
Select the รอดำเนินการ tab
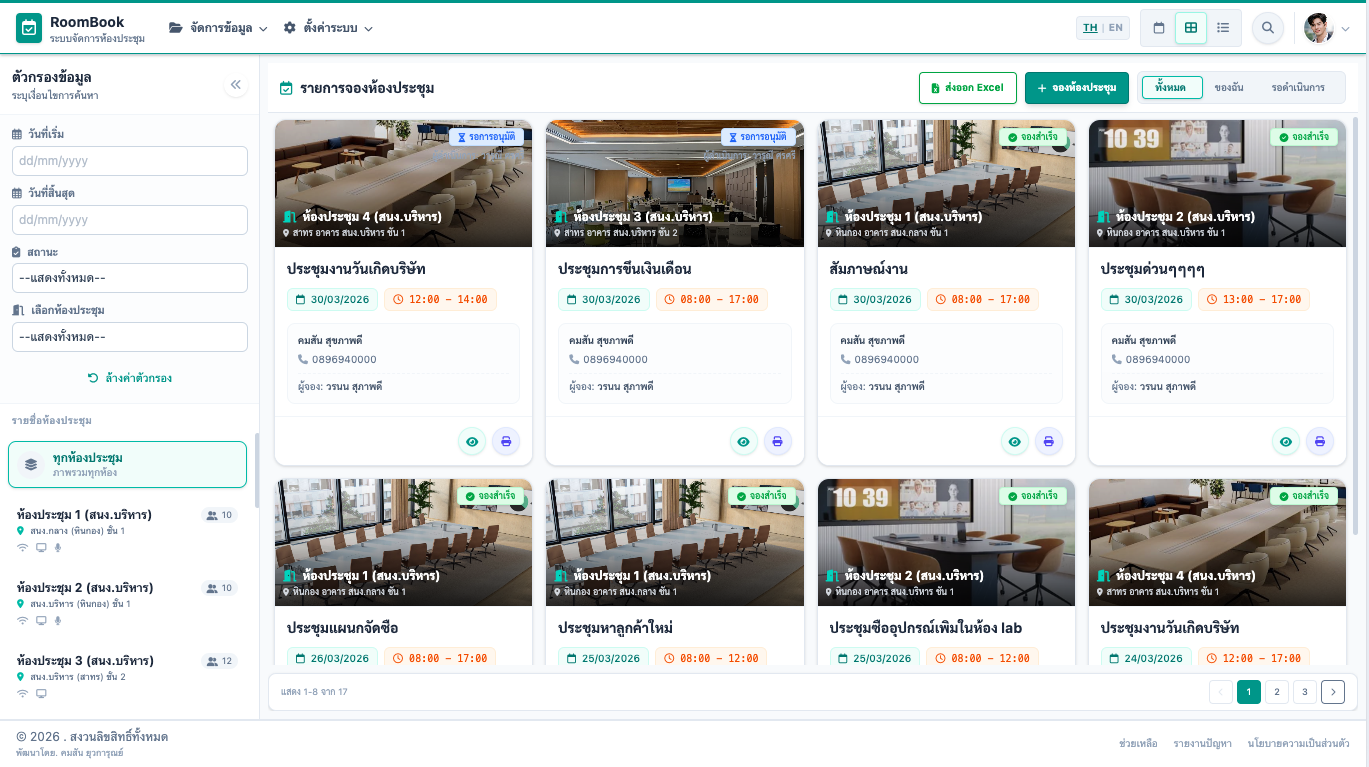[x=1298, y=88]
